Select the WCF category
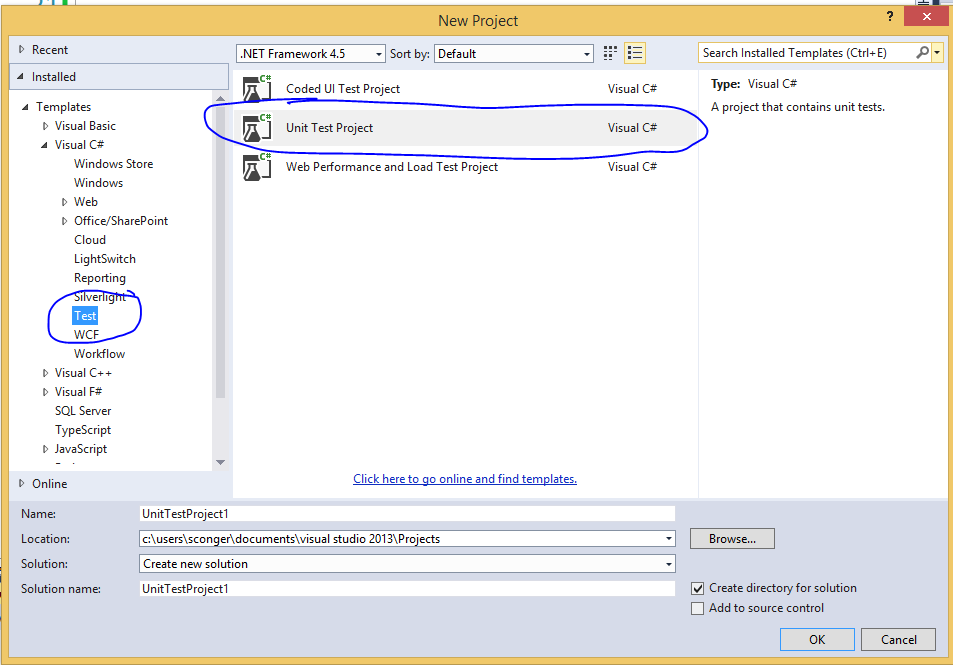The height and width of the screenshot is (665, 953). click(86, 335)
